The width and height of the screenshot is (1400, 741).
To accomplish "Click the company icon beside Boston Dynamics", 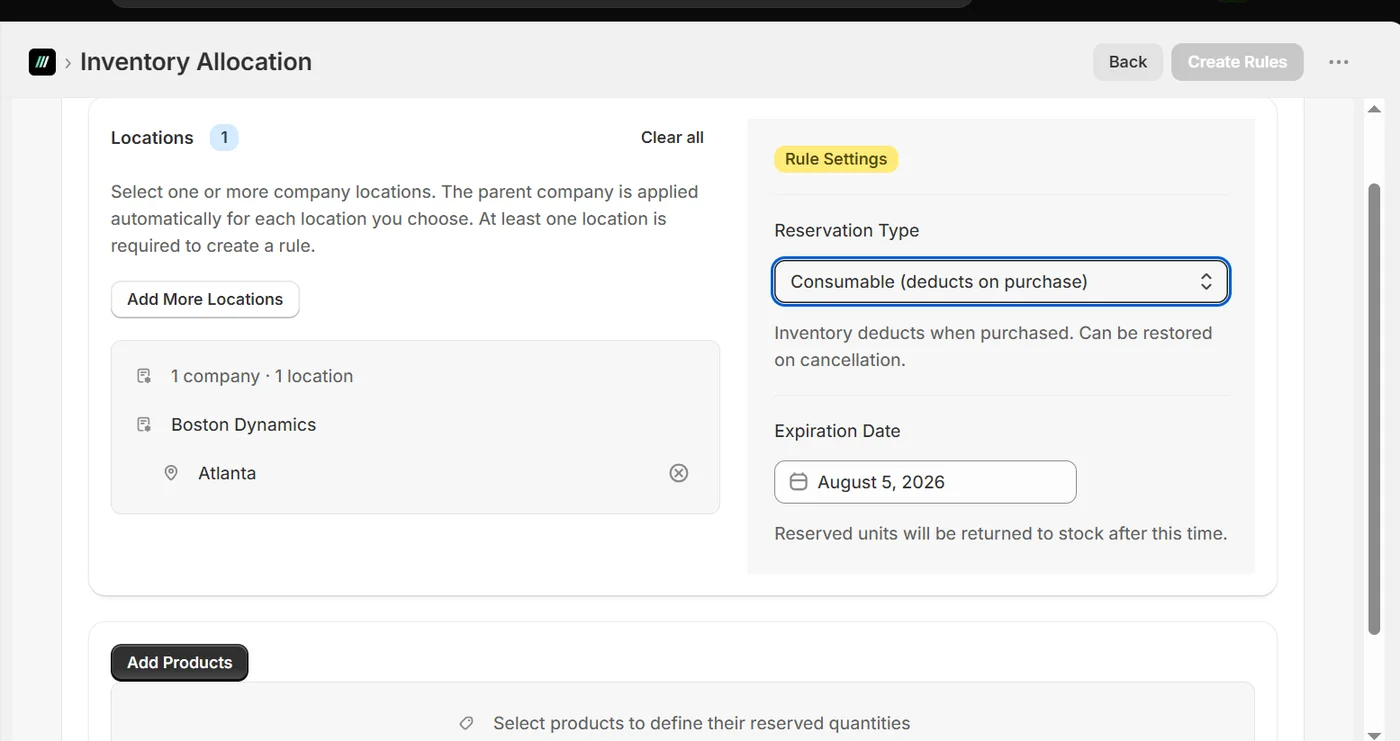I will (x=144, y=425).
